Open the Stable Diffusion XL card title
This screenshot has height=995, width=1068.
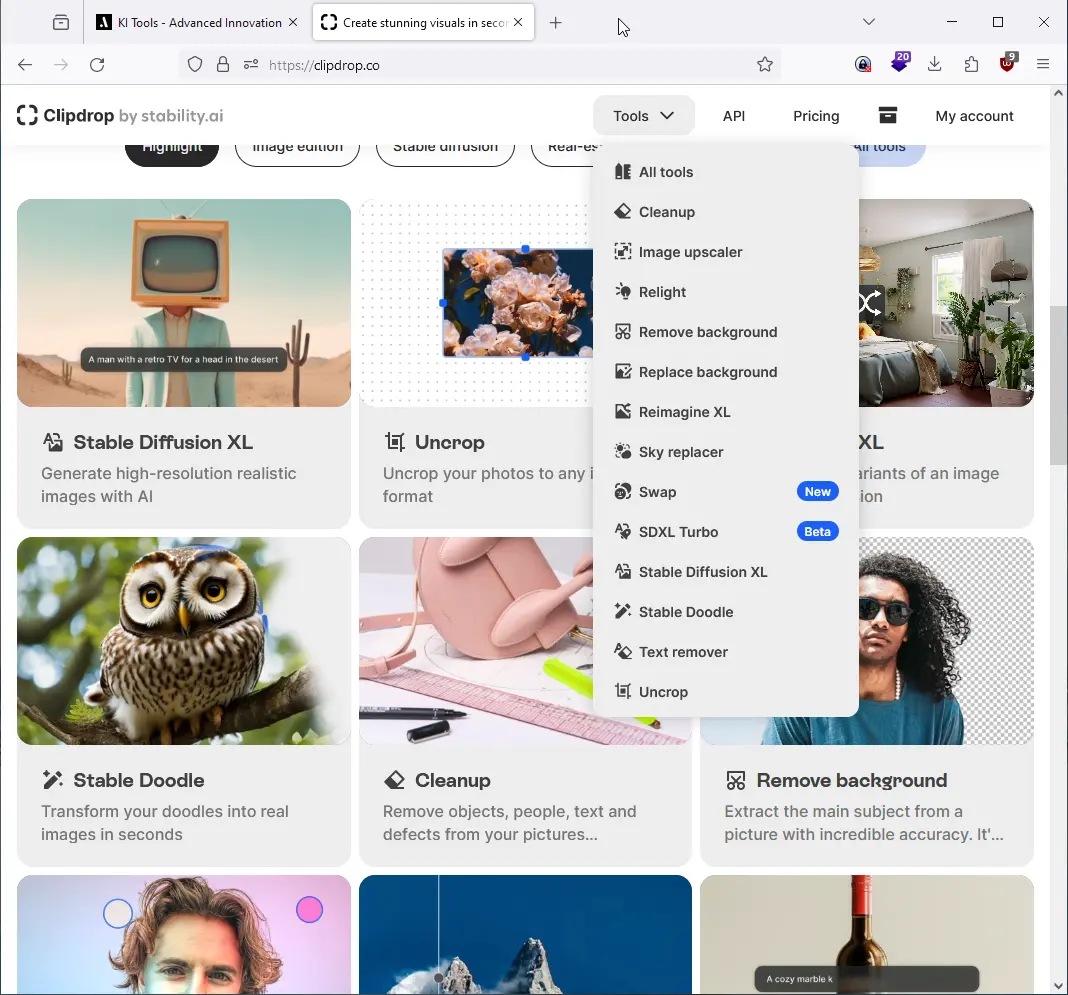163,442
